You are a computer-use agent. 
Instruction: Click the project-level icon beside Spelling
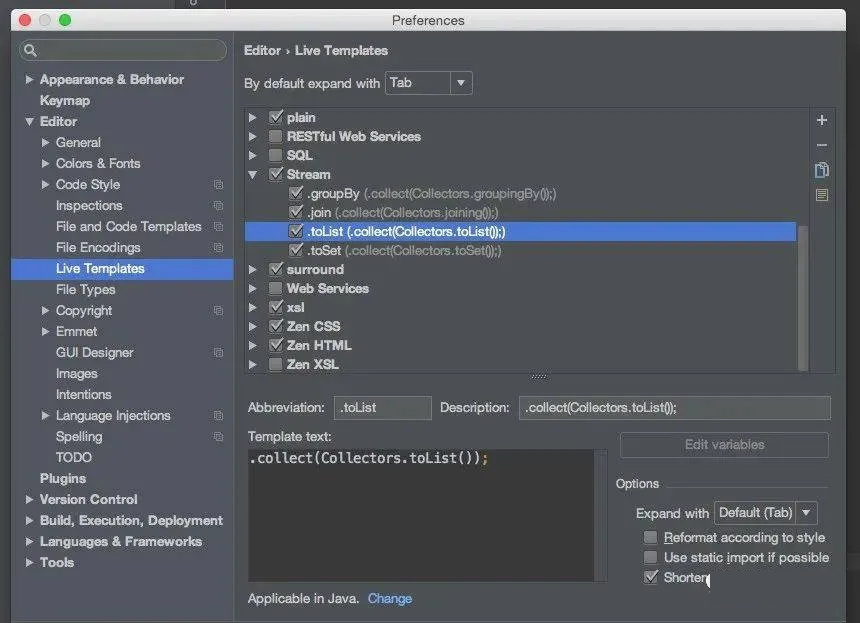pyautogui.click(x=218, y=437)
